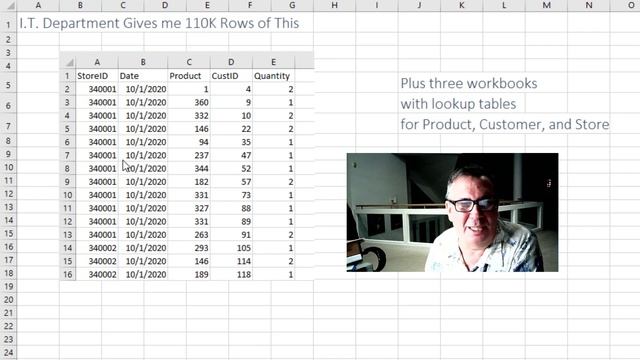Select worksheet column header I
Image resolution: width=640 pixels, height=360 pixels.
pyautogui.click(x=377, y=5)
